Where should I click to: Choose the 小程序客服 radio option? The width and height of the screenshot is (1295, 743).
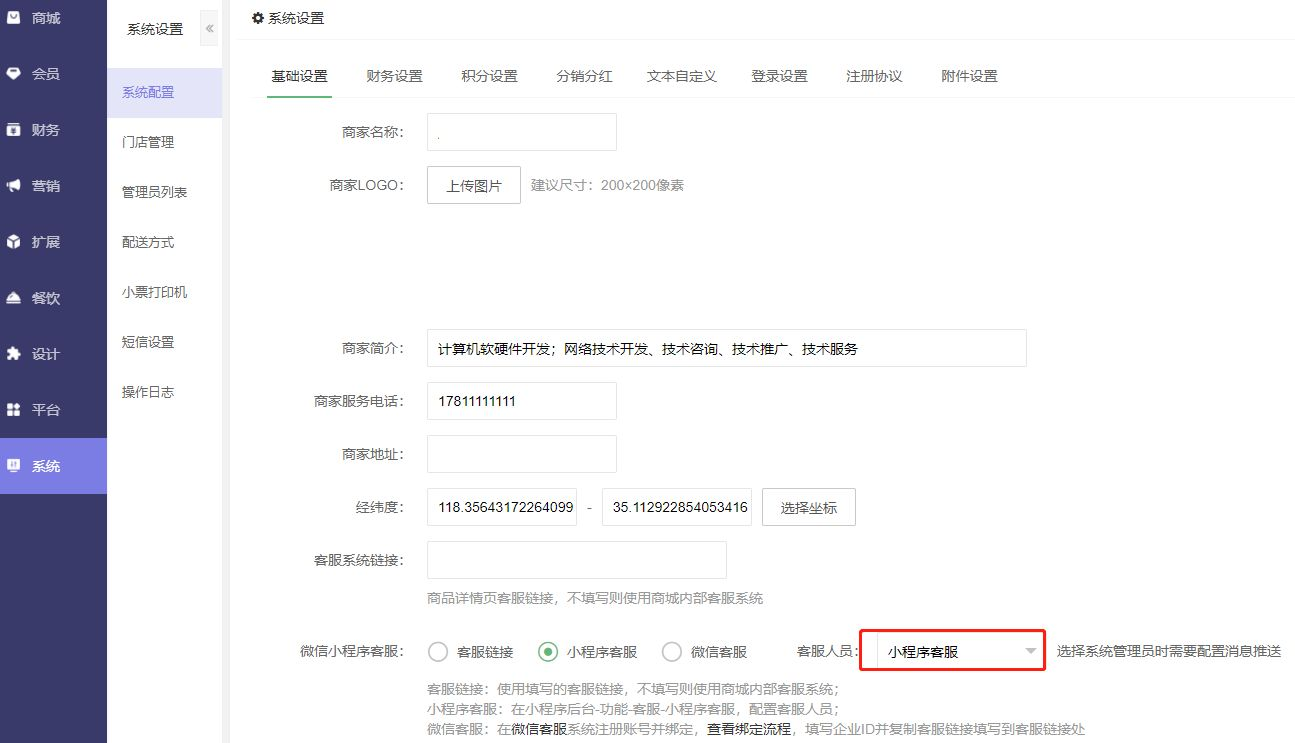coord(548,652)
